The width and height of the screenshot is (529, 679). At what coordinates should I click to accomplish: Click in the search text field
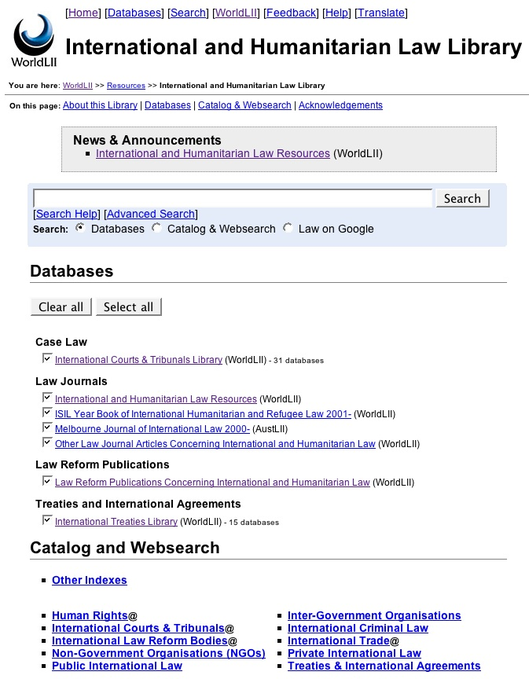232,198
